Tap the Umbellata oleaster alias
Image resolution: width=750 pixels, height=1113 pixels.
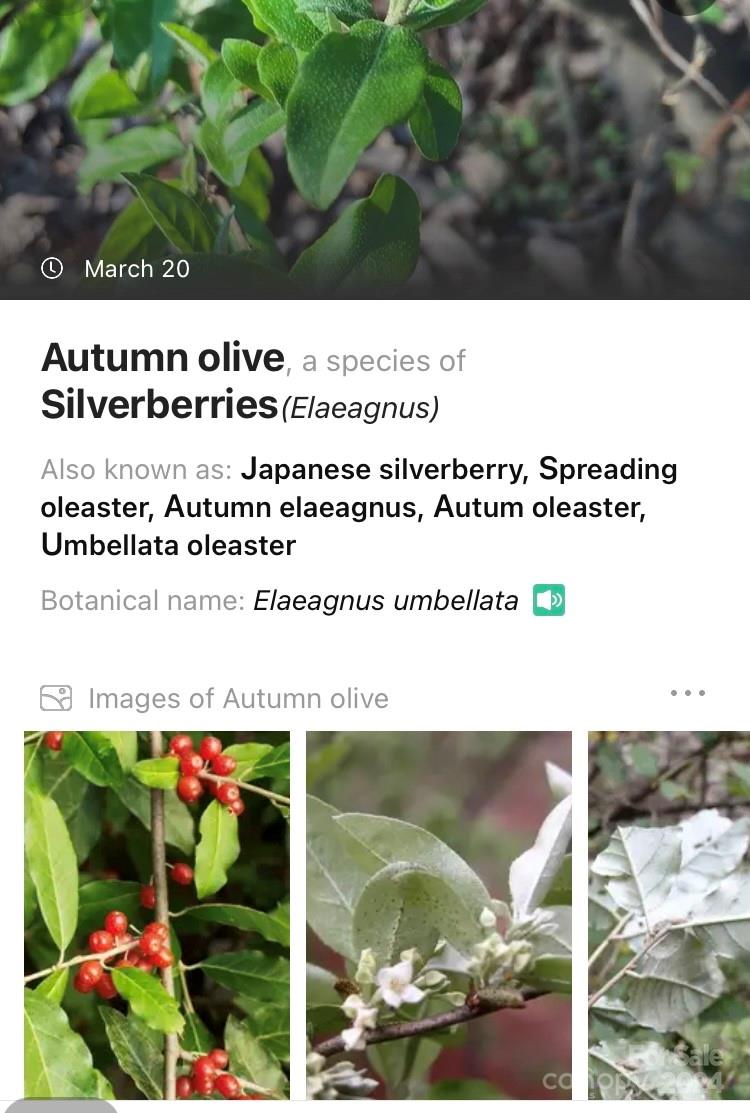168,545
